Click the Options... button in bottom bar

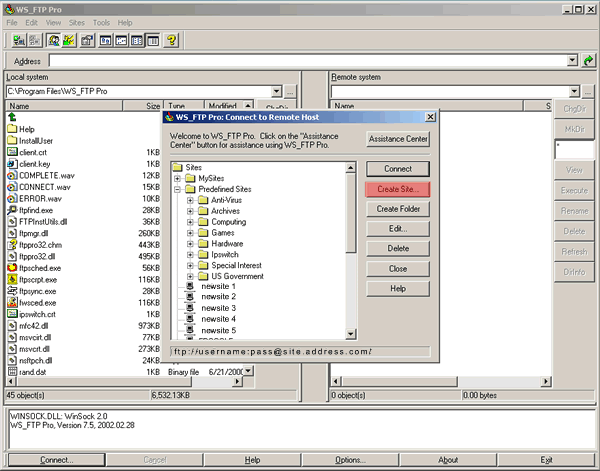pos(350,460)
